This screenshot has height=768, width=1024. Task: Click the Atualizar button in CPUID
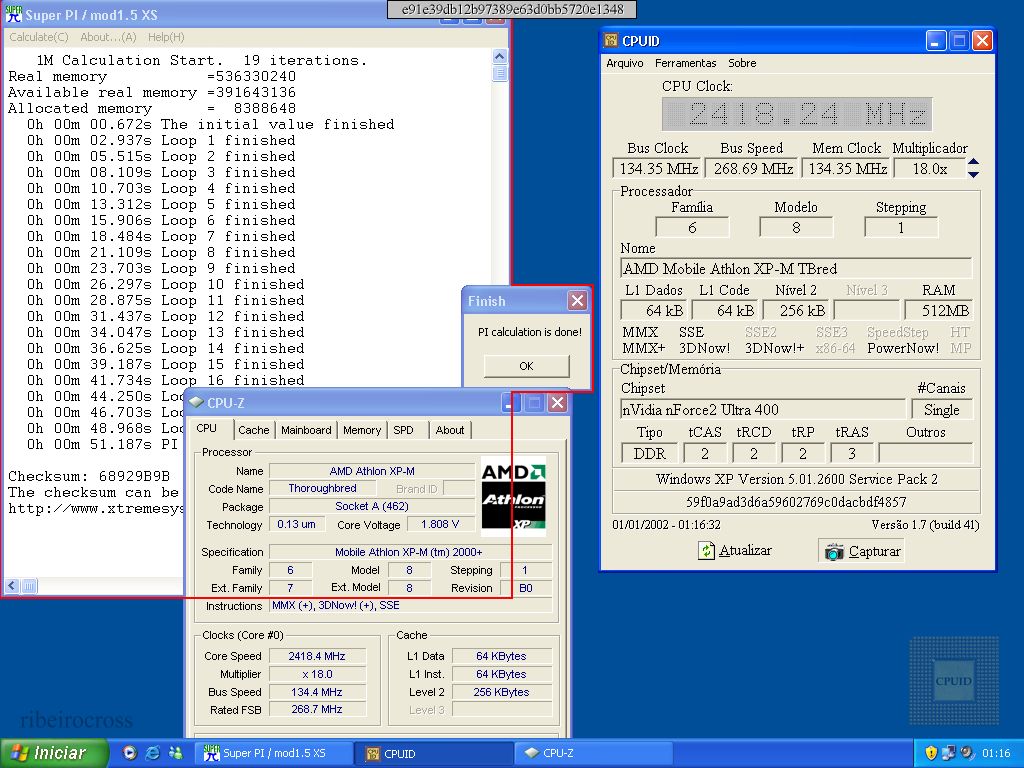point(735,551)
